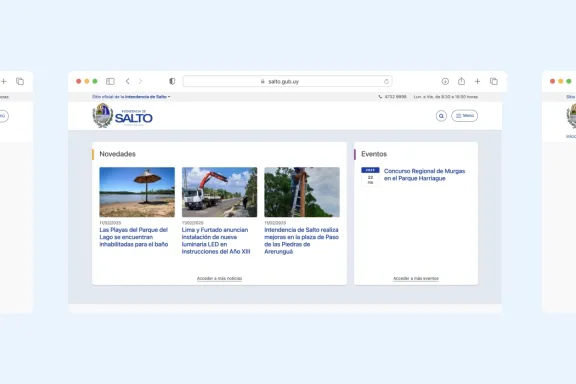This screenshot has height=384, width=576.
Task: Open the Menú button
Action: coord(465,116)
